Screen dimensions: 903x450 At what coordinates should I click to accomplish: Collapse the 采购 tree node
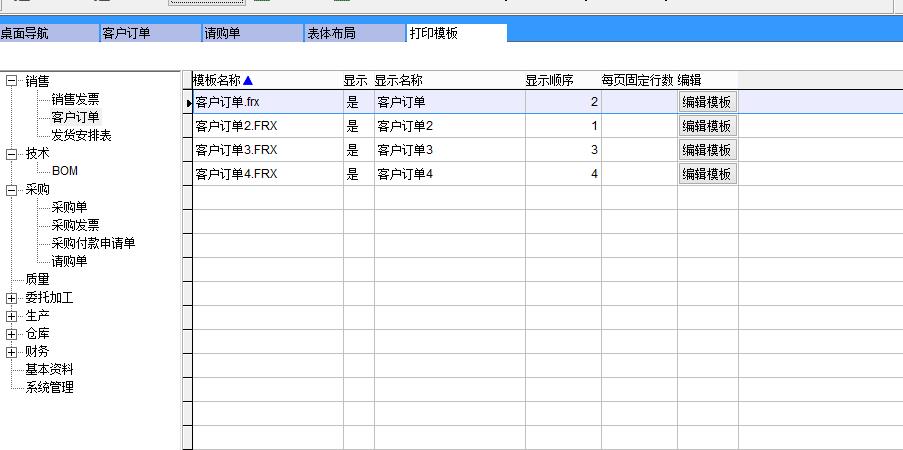11,190
